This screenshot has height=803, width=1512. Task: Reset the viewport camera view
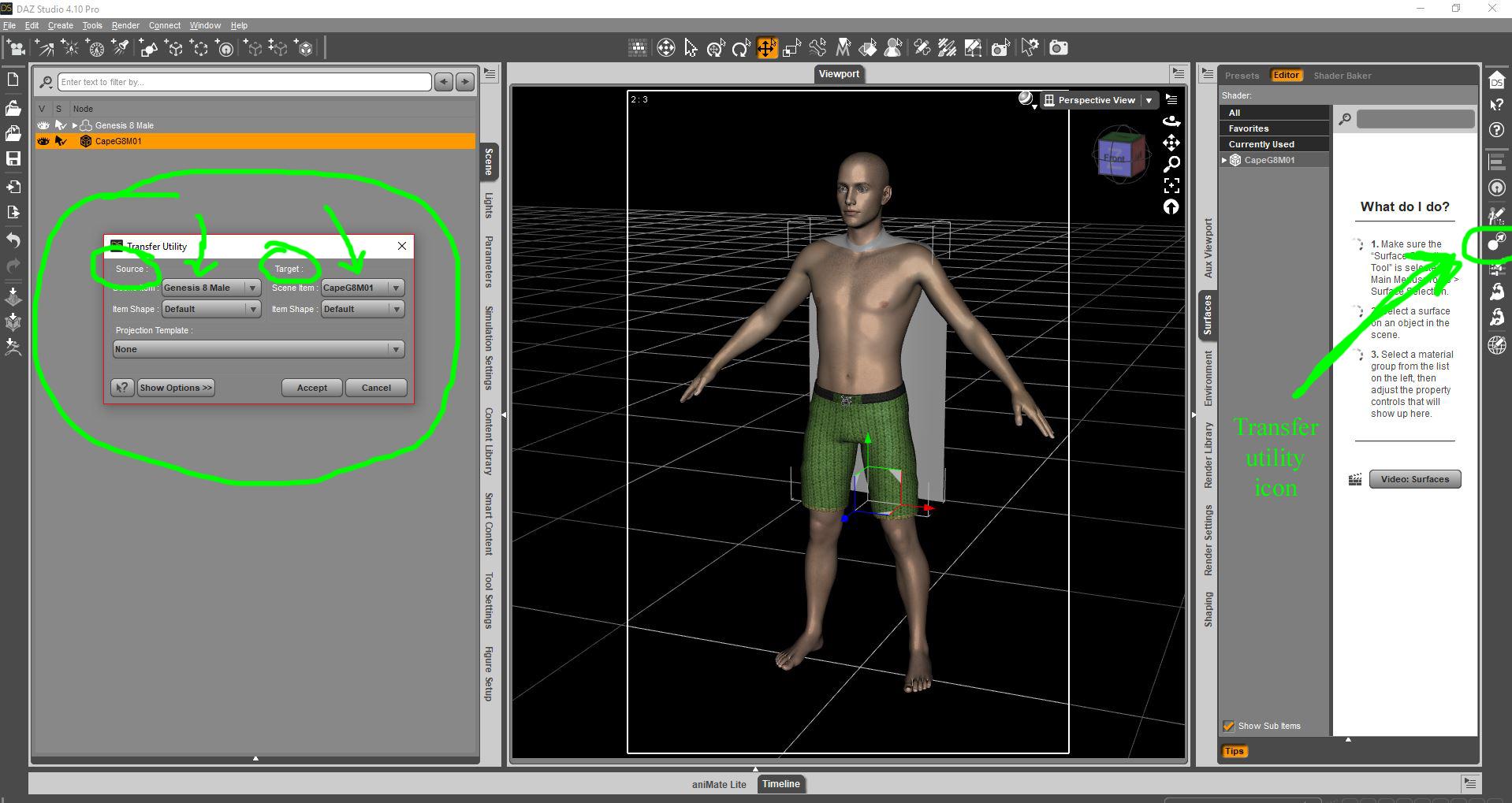pyautogui.click(x=1171, y=206)
